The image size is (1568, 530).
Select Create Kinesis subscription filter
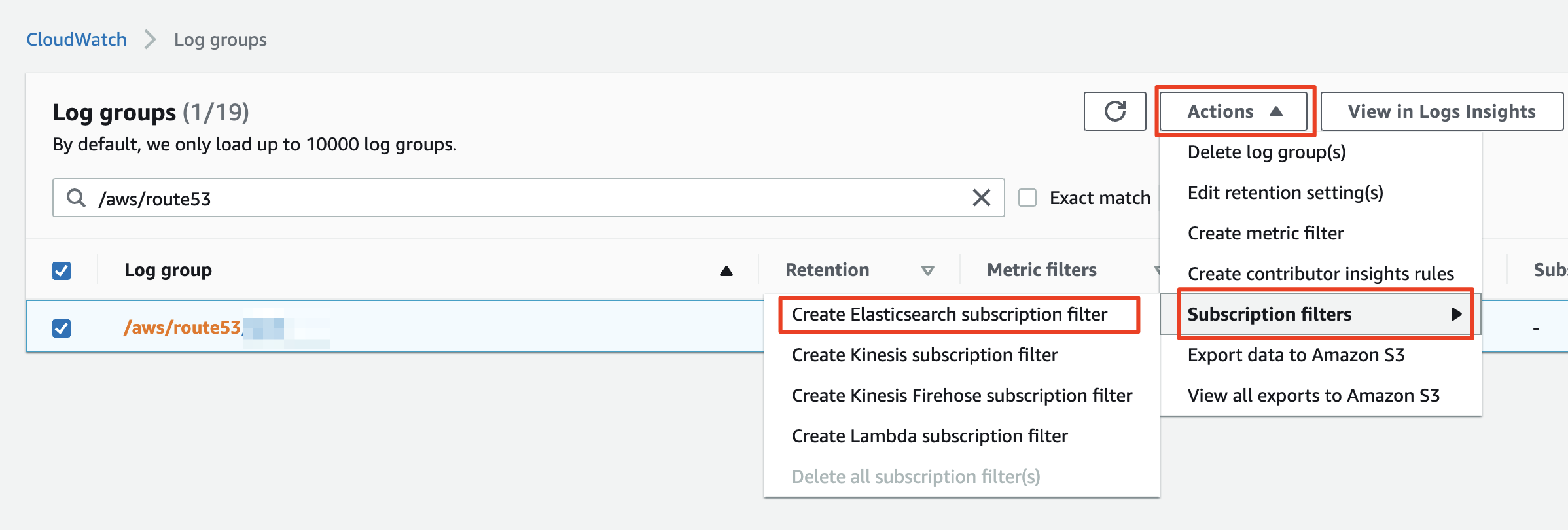tap(925, 355)
